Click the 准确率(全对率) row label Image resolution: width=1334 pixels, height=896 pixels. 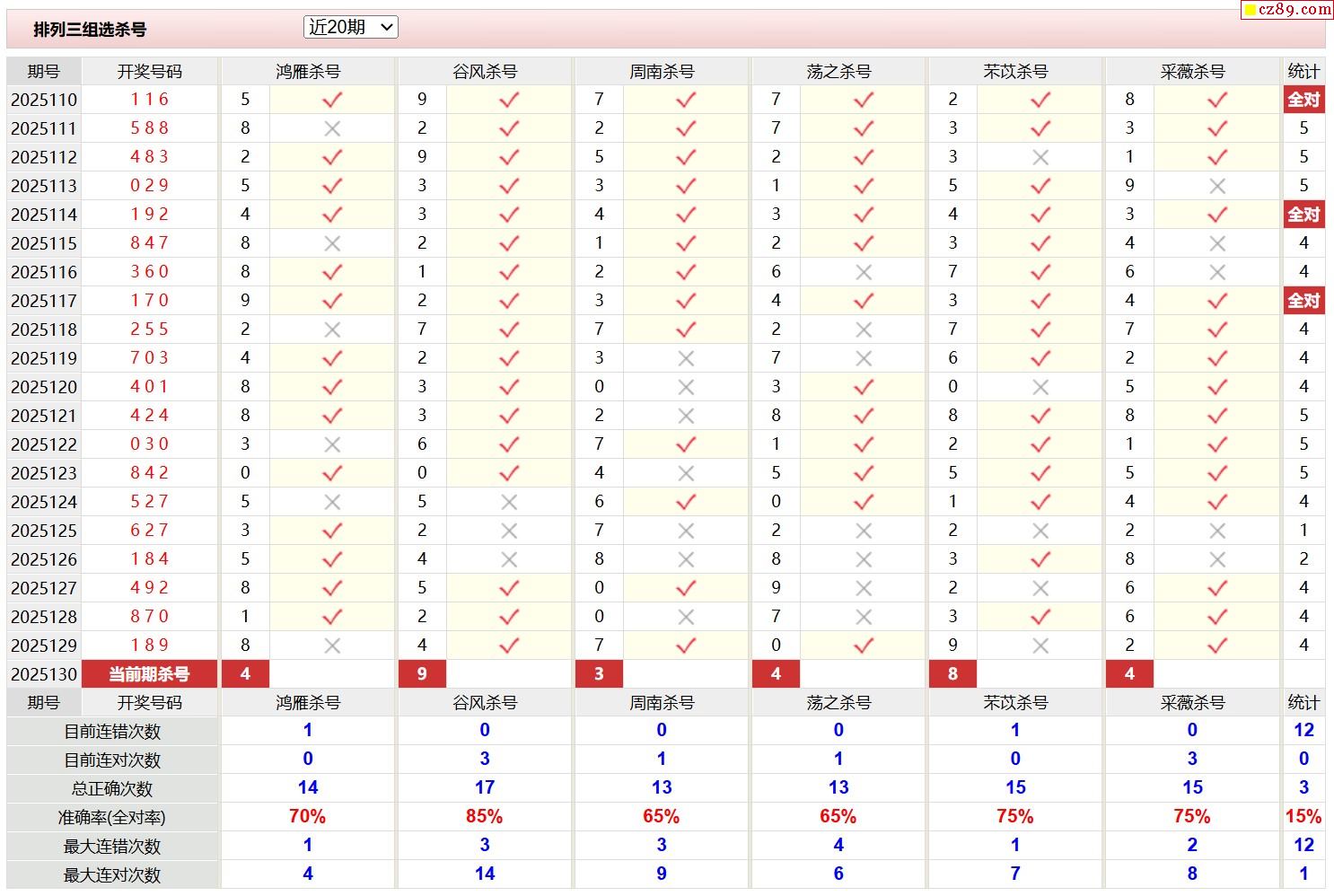click(x=112, y=818)
